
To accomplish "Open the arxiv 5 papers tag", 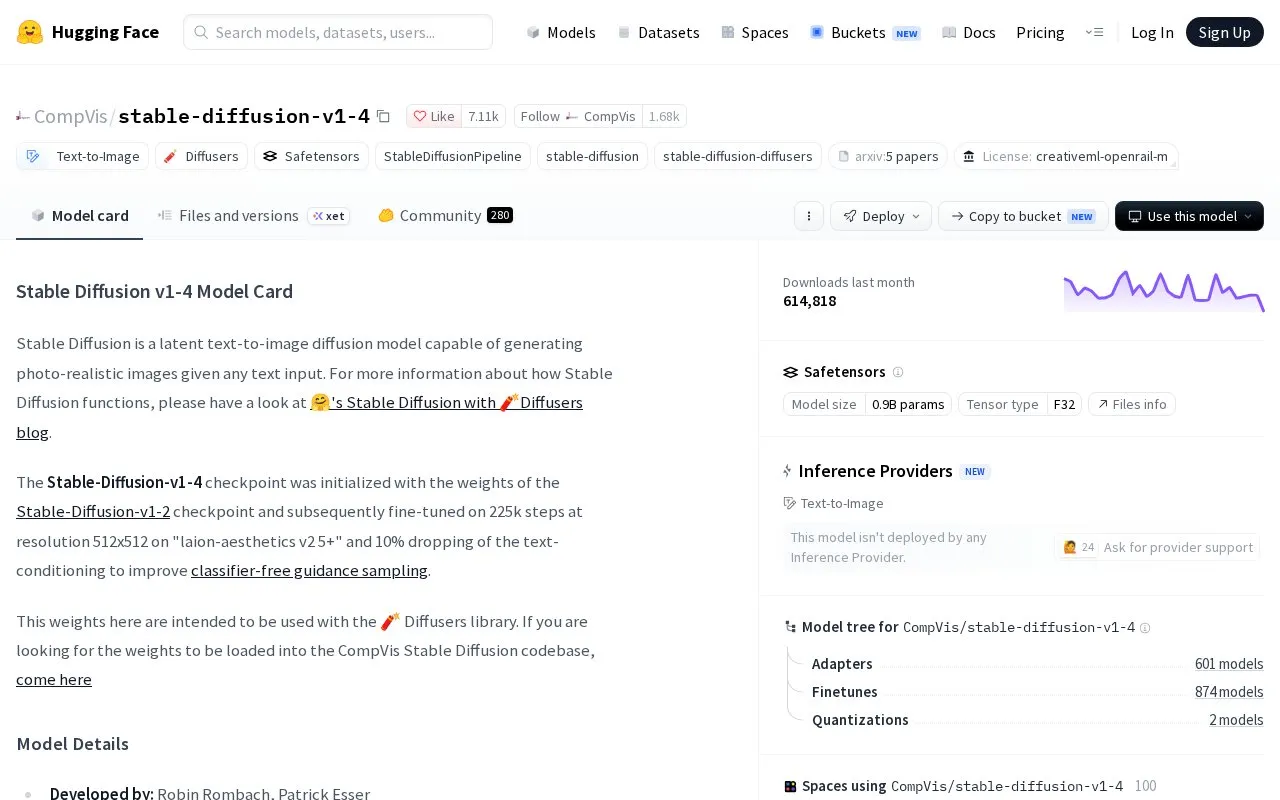I will (x=888, y=156).
